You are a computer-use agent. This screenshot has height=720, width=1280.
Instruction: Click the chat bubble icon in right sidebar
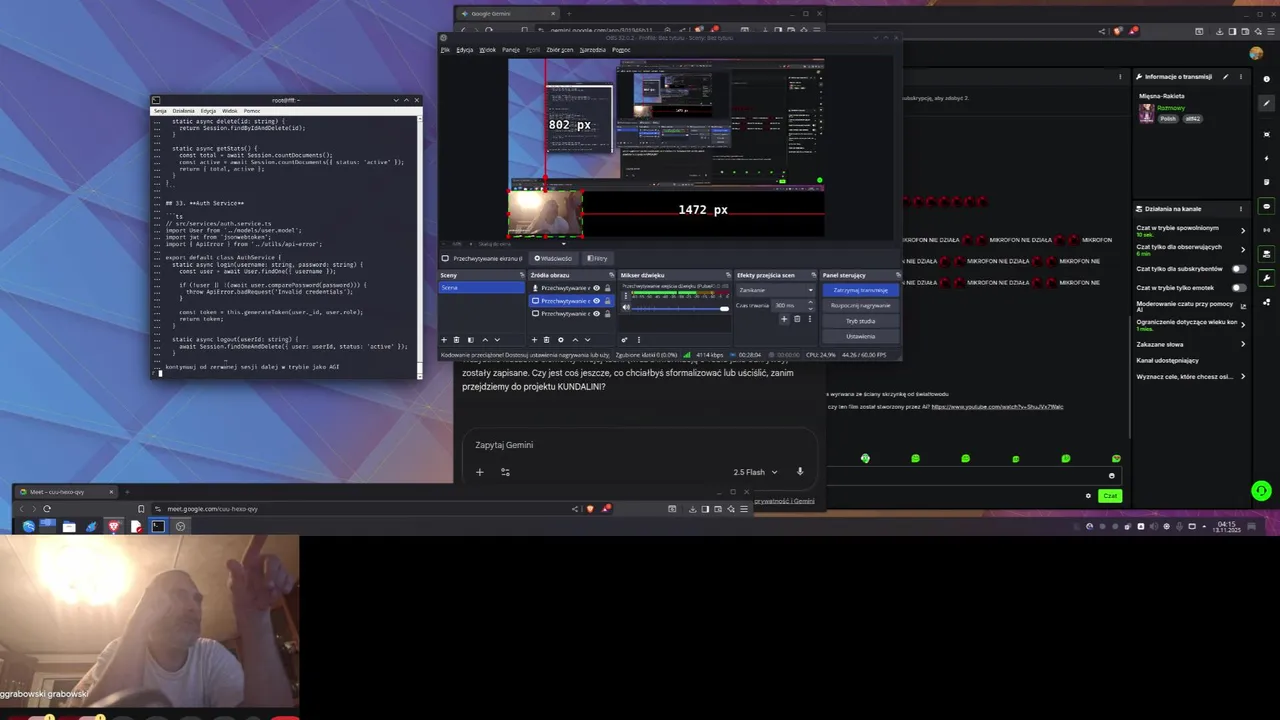[1267, 206]
